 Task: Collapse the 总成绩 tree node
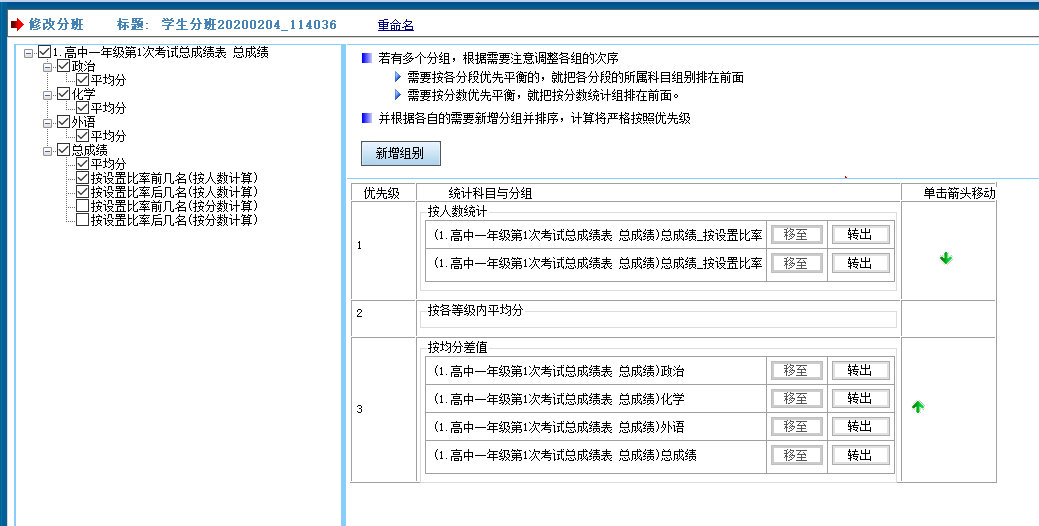[47, 150]
